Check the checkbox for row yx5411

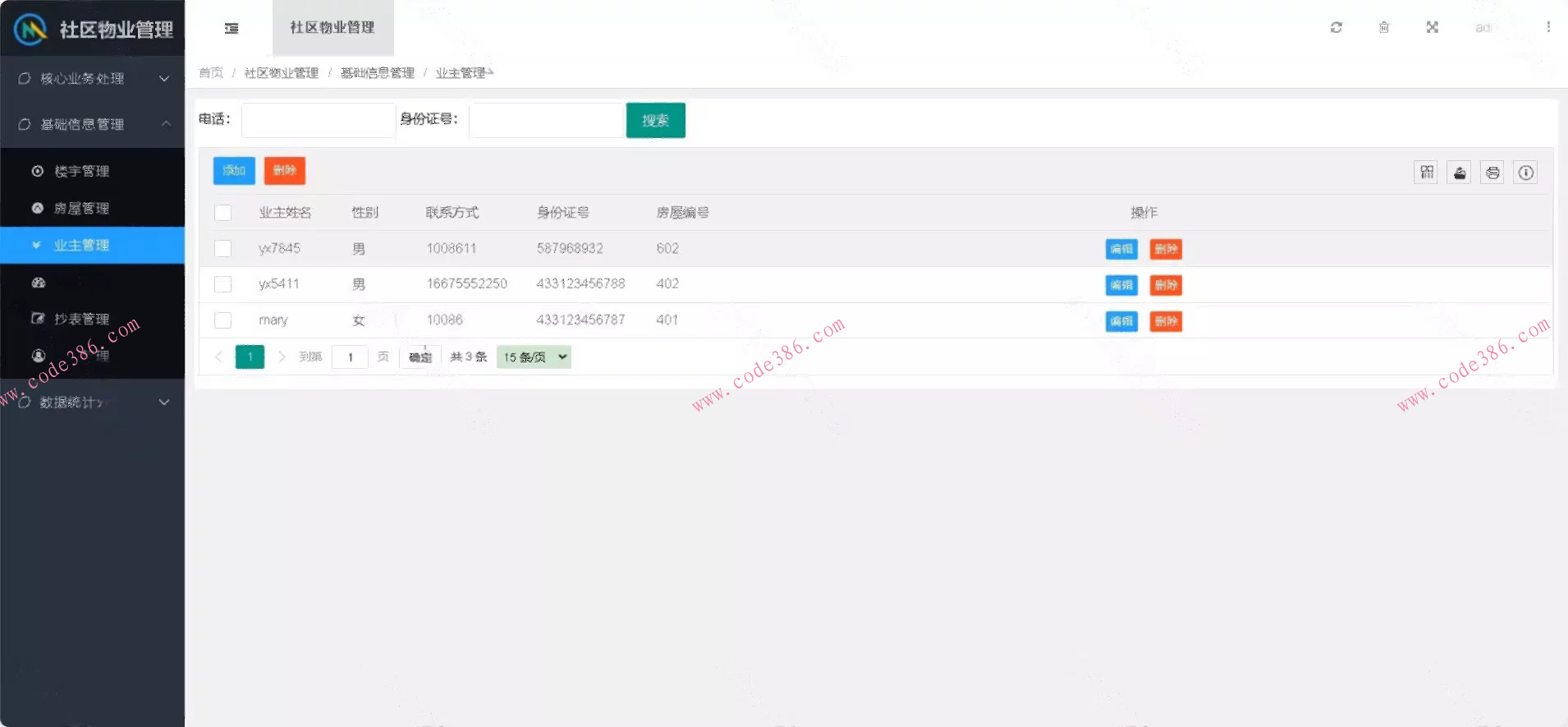click(222, 284)
